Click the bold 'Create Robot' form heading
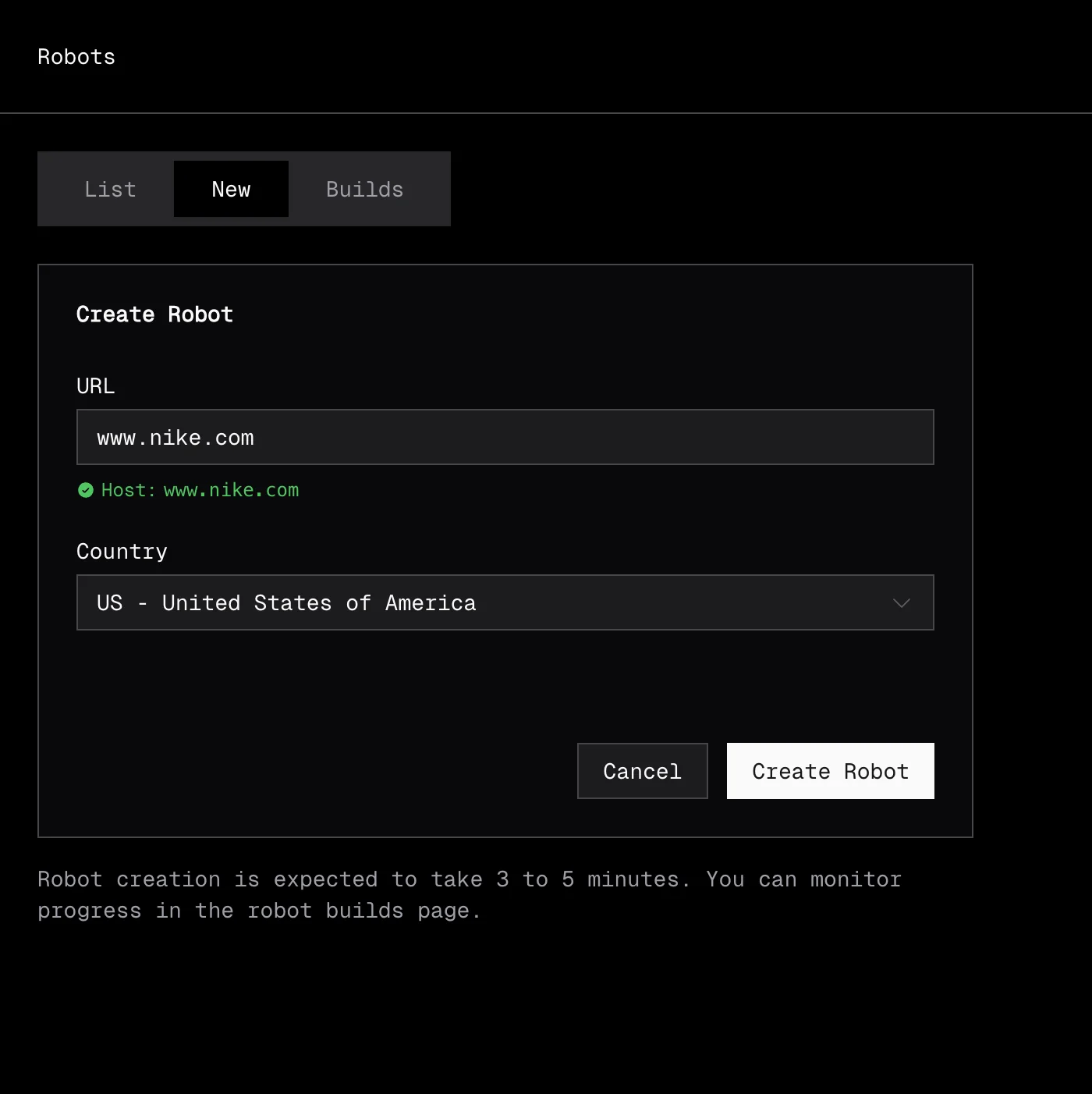The width and height of the screenshot is (1092, 1094). click(x=154, y=314)
